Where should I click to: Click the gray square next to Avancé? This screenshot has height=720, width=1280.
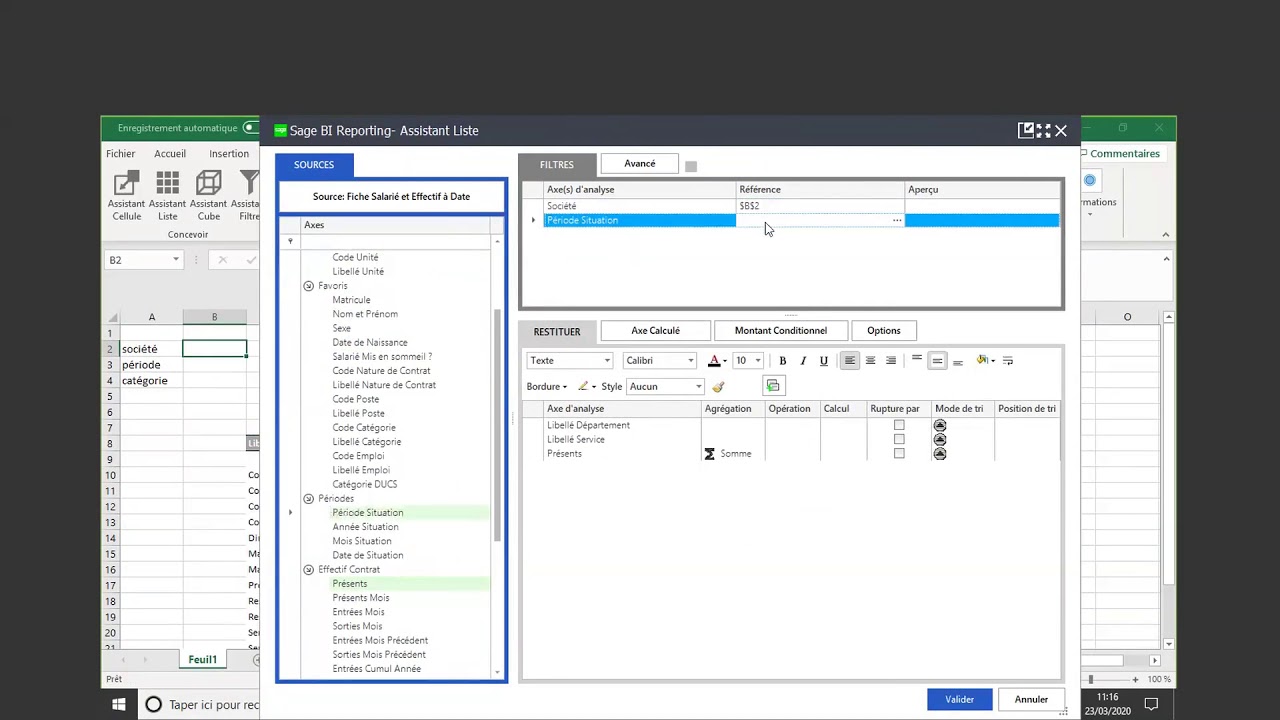[x=690, y=166]
